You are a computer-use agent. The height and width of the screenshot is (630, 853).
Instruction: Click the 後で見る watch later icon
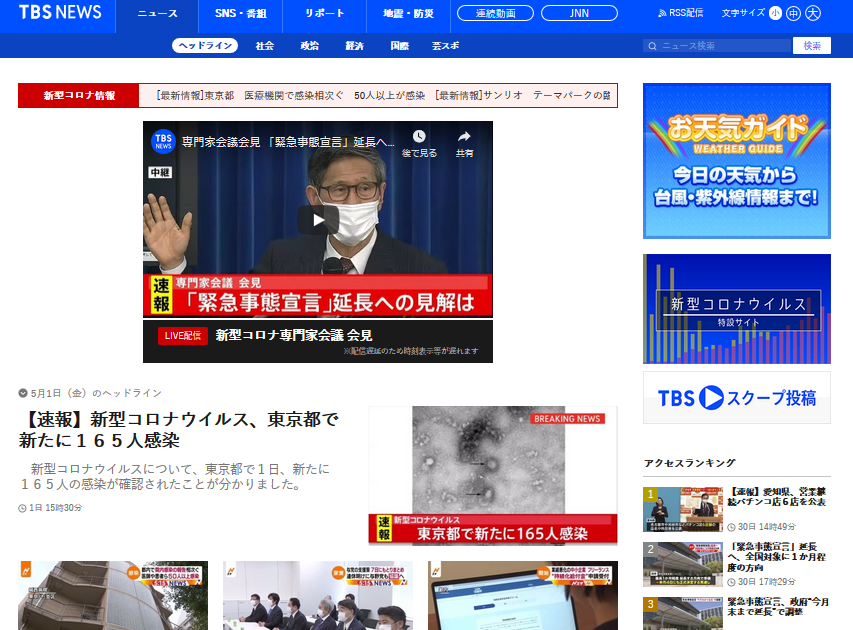tap(419, 144)
